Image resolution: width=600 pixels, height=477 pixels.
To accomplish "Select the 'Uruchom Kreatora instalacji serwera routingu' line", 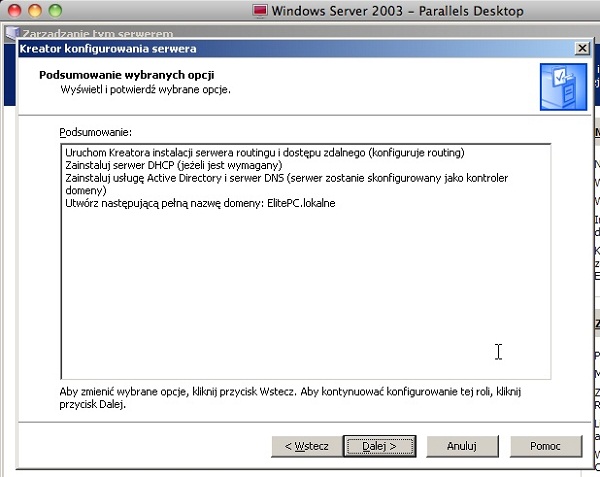I will click(x=265, y=153).
